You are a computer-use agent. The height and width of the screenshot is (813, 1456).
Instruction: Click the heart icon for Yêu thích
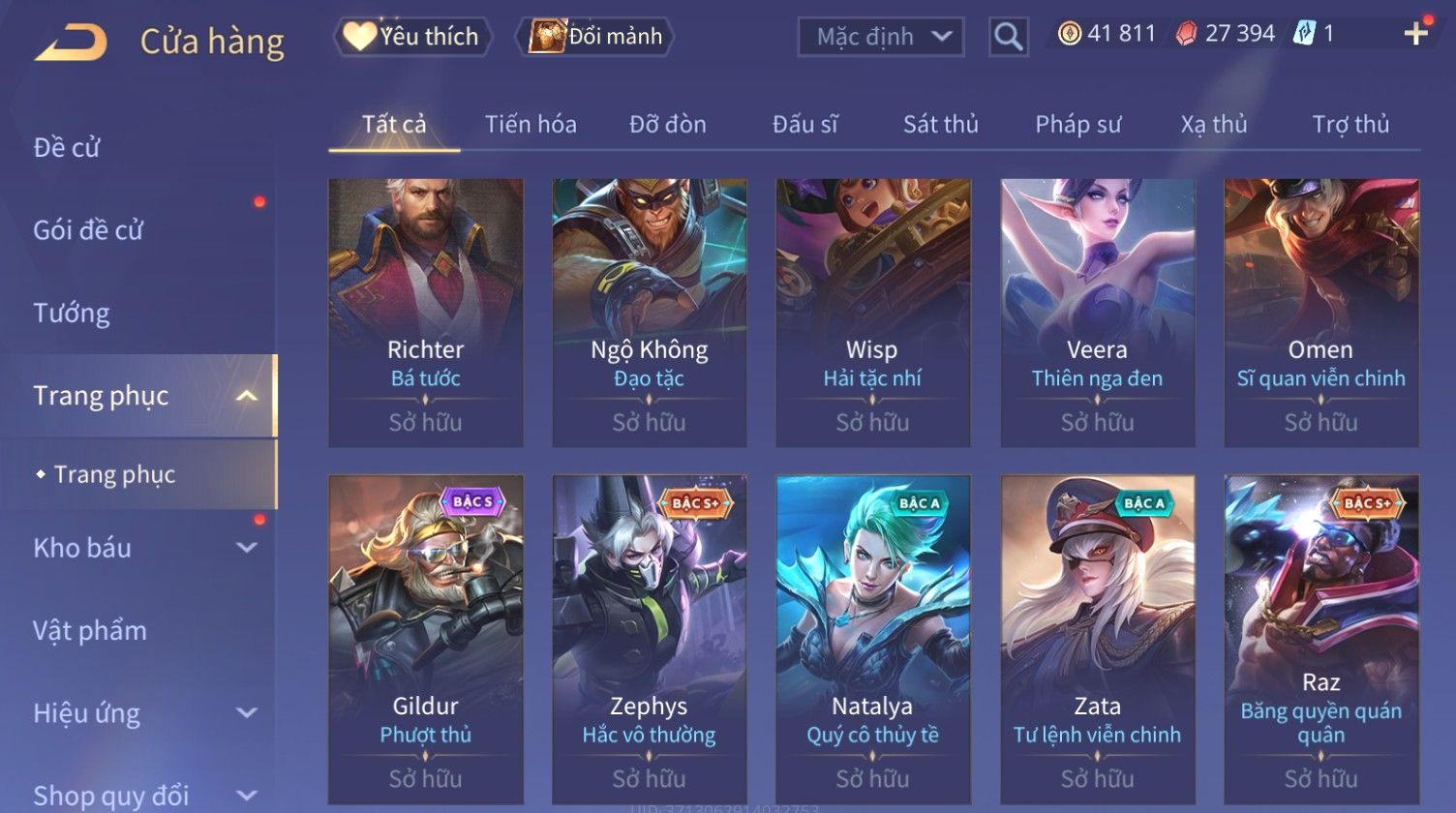[x=359, y=37]
